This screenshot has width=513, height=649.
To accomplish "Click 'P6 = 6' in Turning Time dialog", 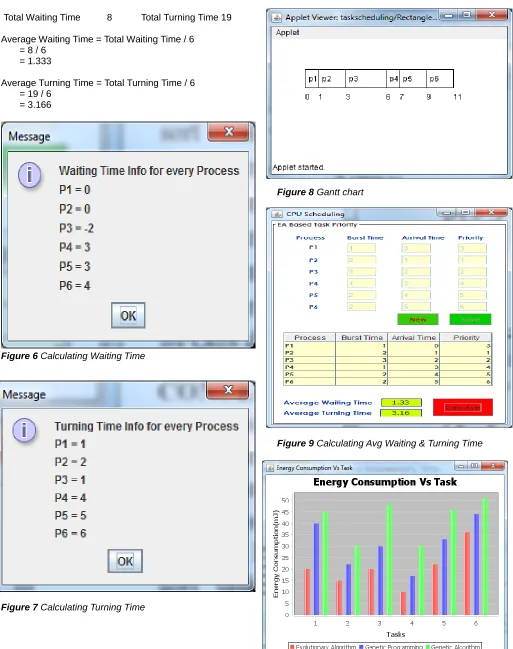I will click(70, 533).
